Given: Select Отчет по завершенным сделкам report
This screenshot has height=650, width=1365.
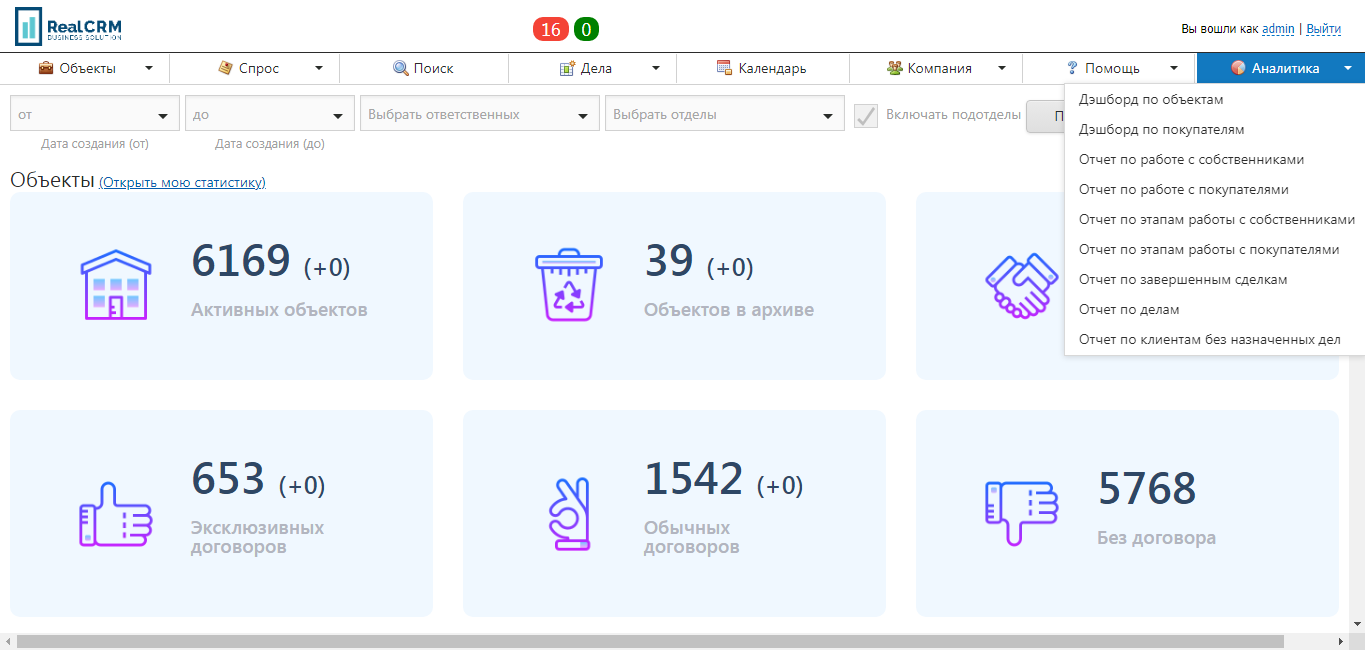Looking at the screenshot, I should 1182,279.
